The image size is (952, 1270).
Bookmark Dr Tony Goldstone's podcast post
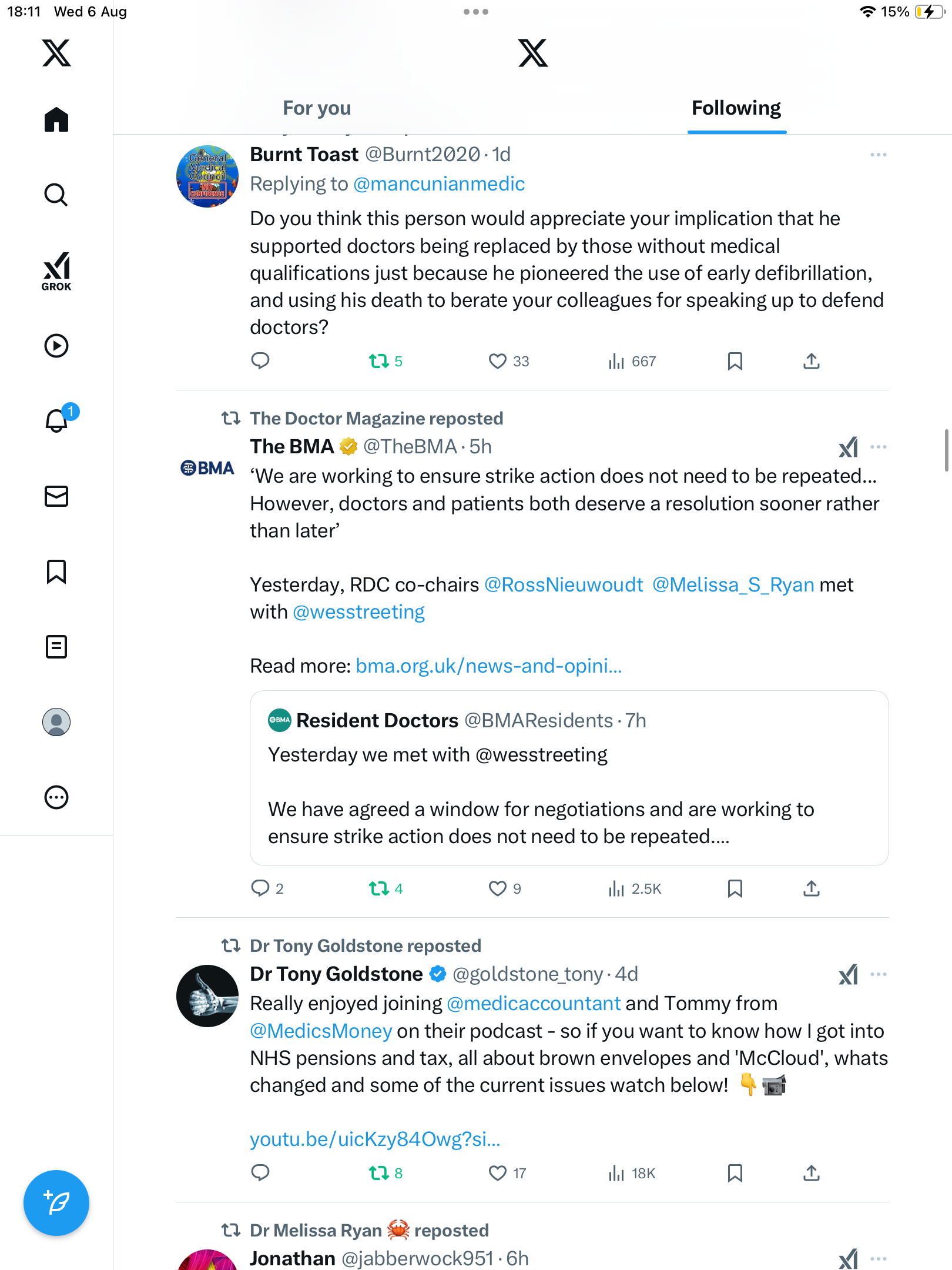coord(735,1173)
